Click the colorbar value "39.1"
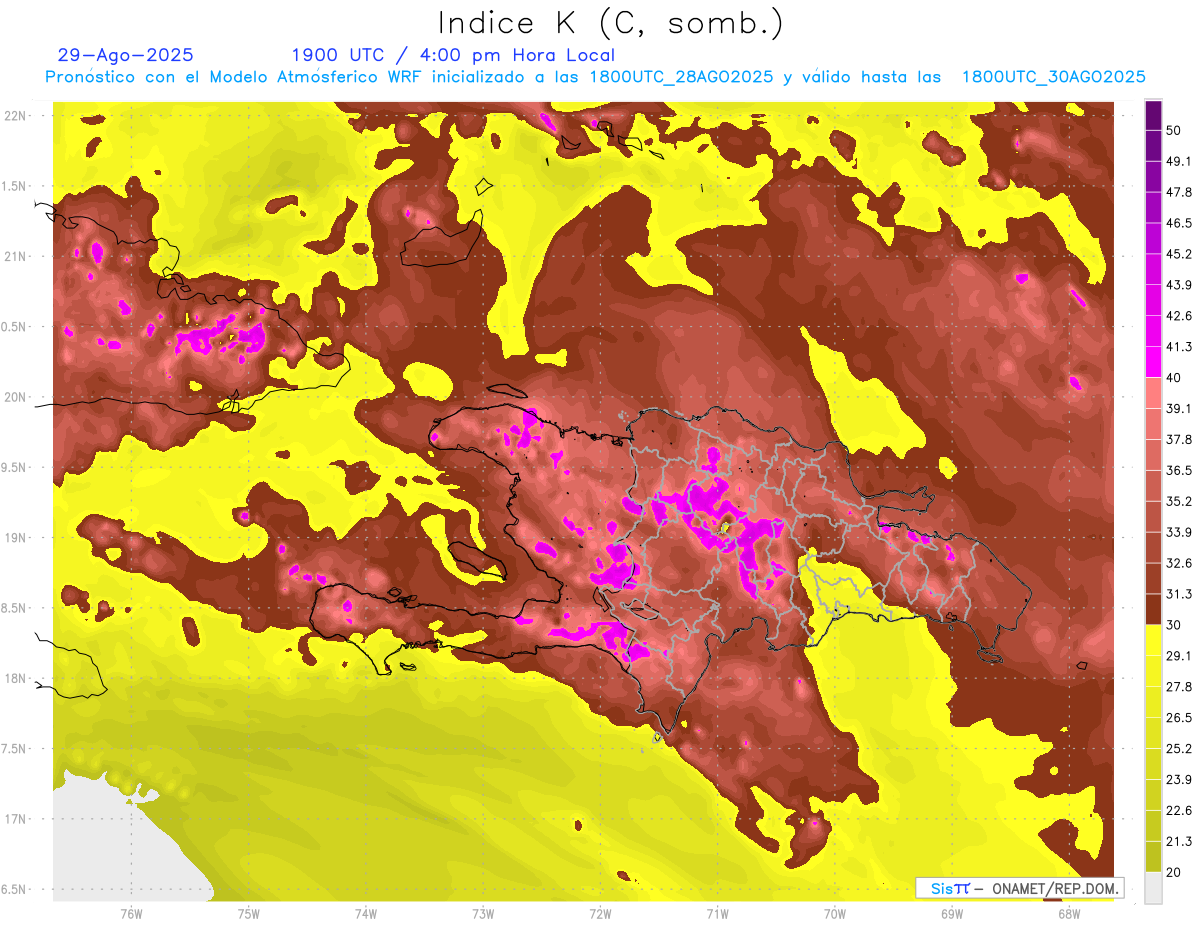 click(1179, 408)
